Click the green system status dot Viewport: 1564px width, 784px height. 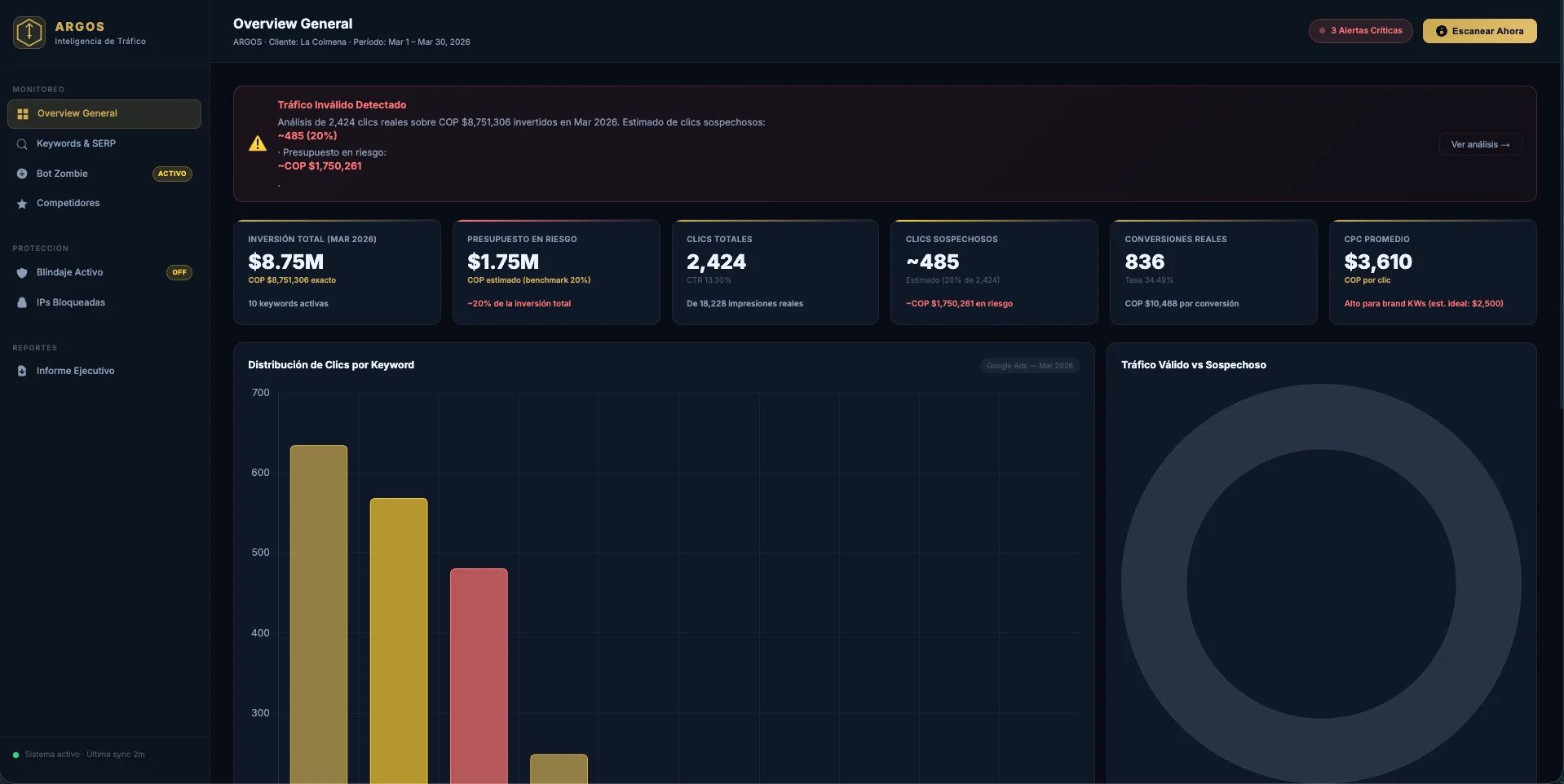pyautogui.click(x=15, y=755)
